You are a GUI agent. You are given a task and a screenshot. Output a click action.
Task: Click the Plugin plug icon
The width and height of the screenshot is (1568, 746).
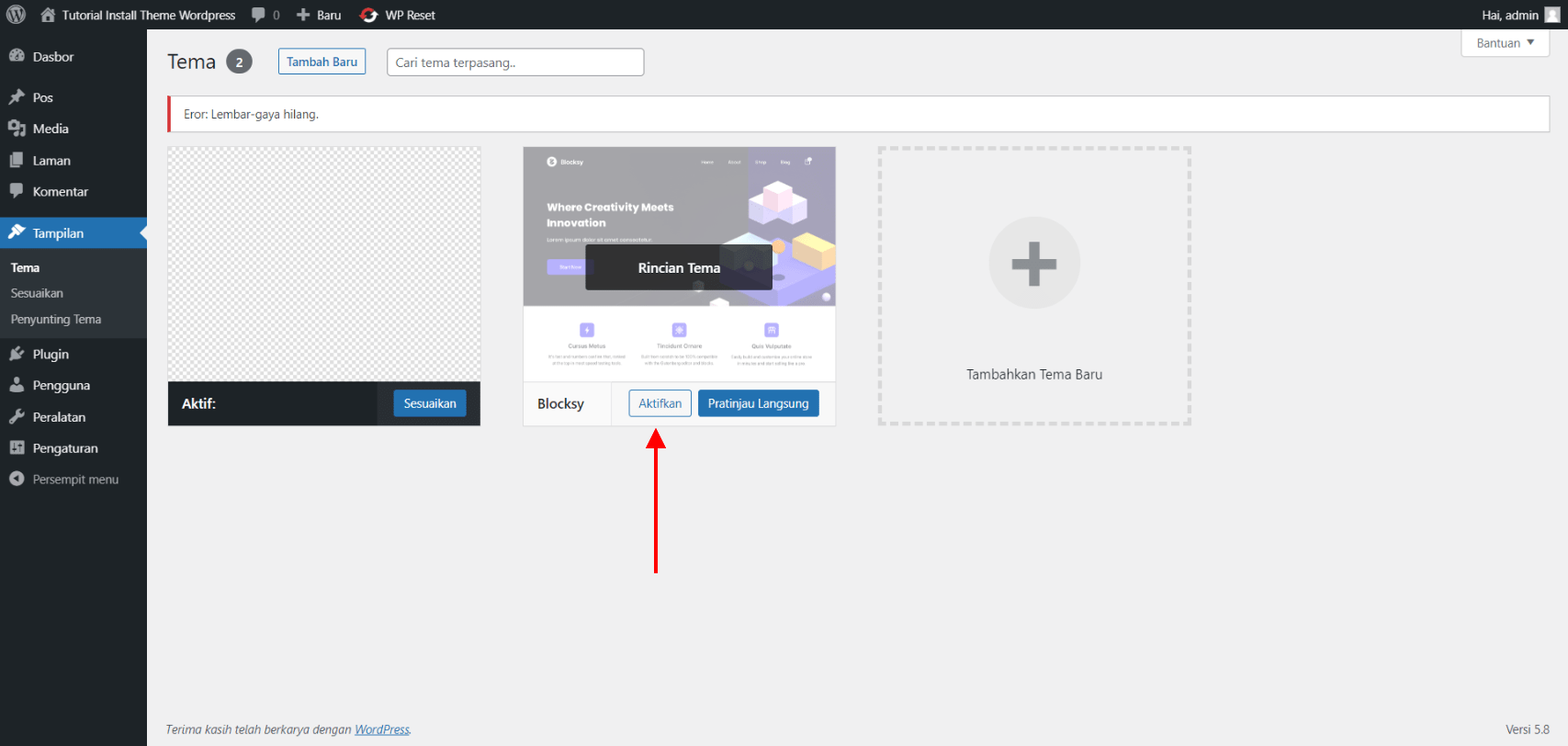[x=17, y=354]
